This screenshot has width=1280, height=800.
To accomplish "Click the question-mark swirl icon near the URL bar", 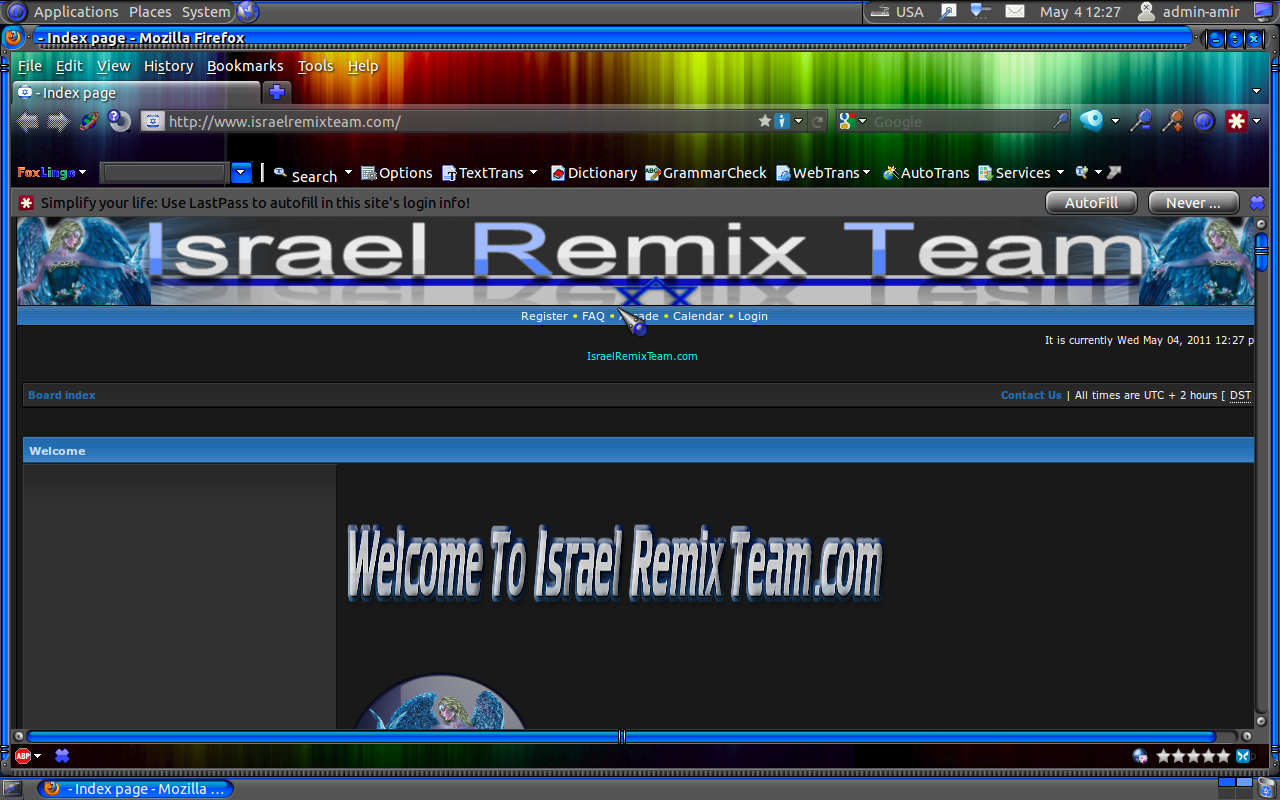I will pyautogui.click(x=120, y=121).
